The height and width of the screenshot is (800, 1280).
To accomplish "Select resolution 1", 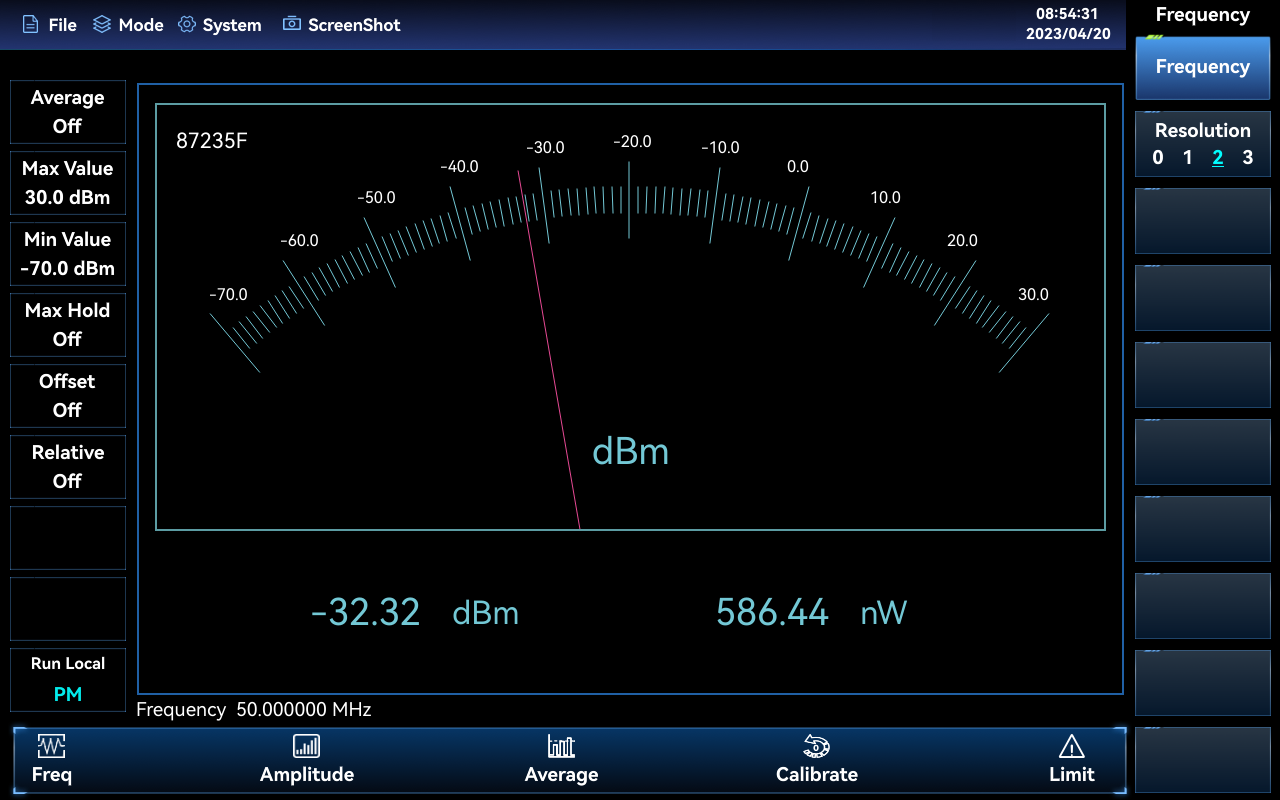I will 1187,158.
